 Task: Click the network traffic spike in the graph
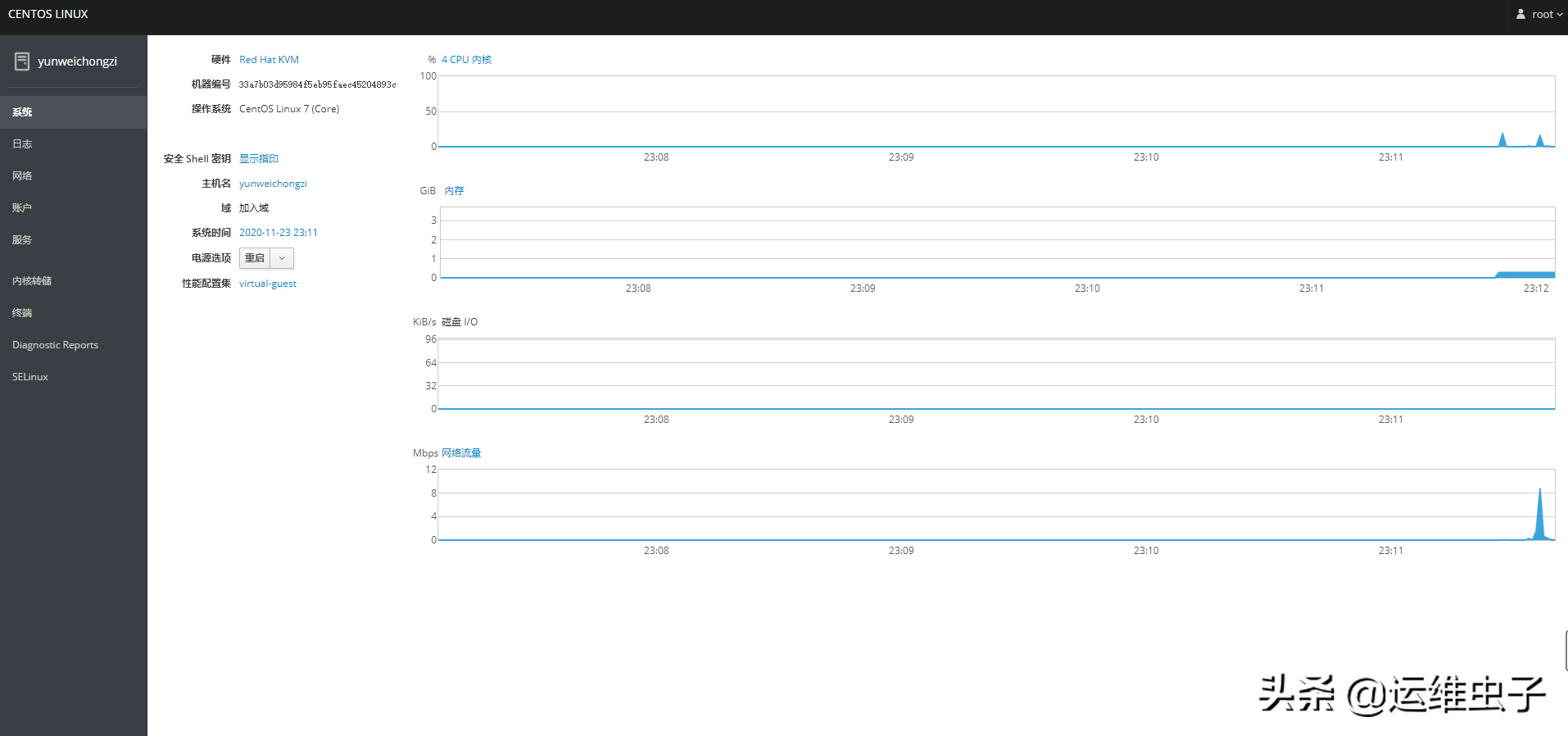pyautogui.click(x=1540, y=516)
